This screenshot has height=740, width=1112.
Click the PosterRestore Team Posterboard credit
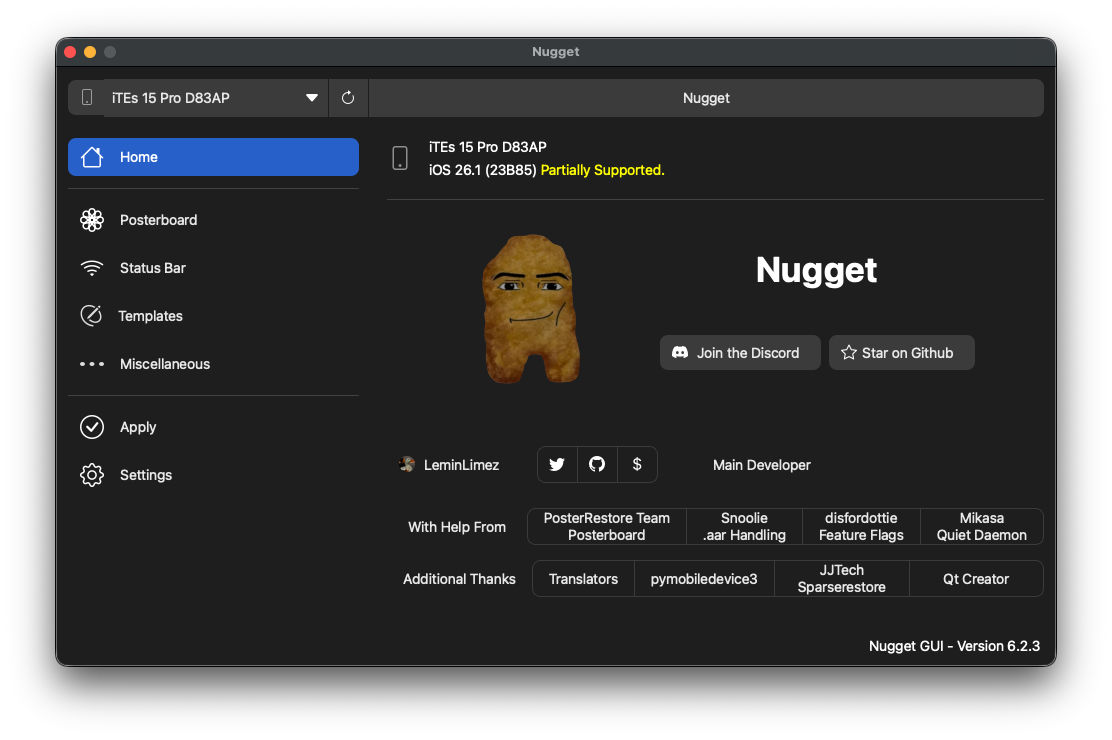(607, 527)
